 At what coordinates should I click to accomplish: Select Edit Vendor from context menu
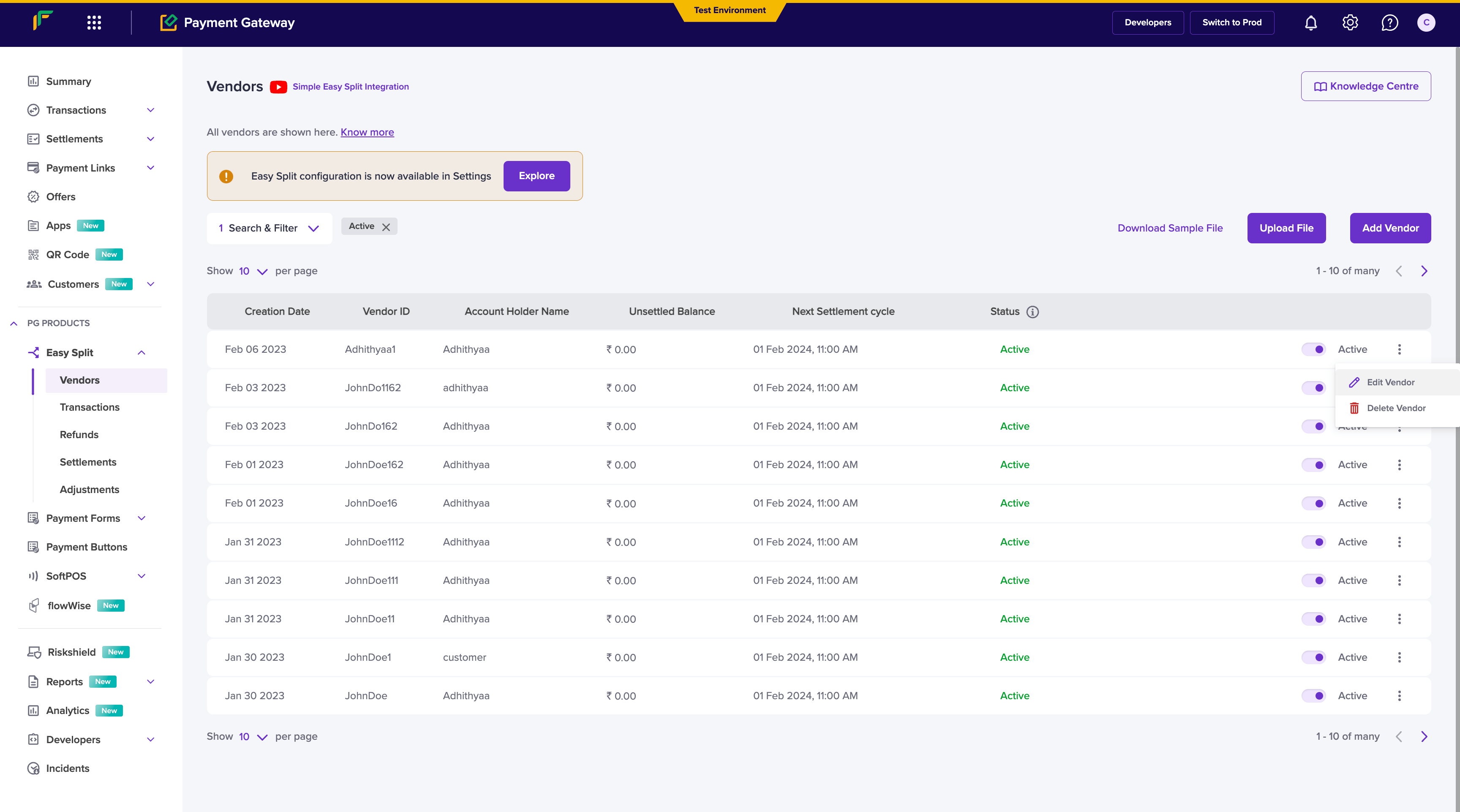(x=1390, y=382)
